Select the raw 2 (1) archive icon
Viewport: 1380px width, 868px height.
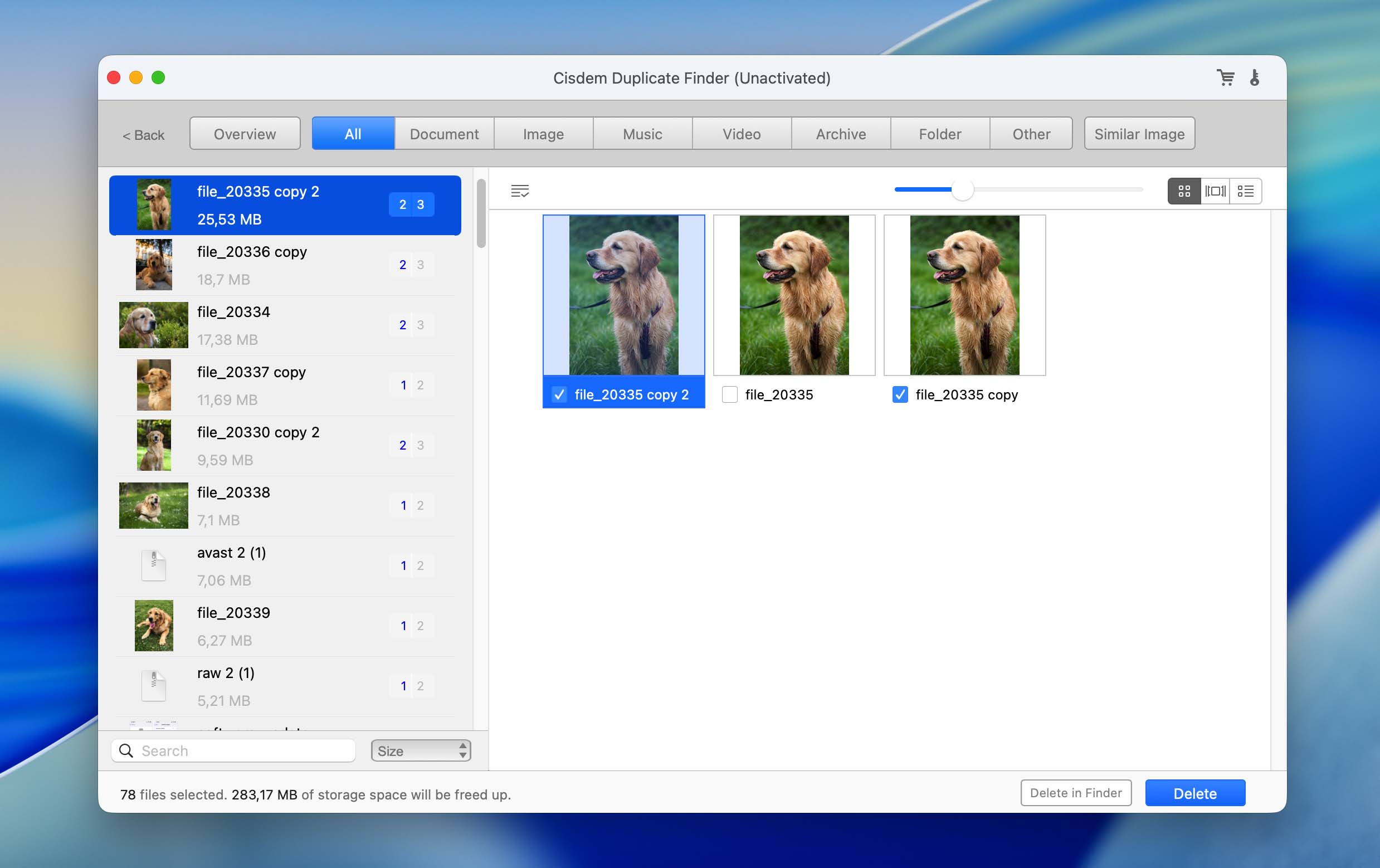[x=154, y=686]
